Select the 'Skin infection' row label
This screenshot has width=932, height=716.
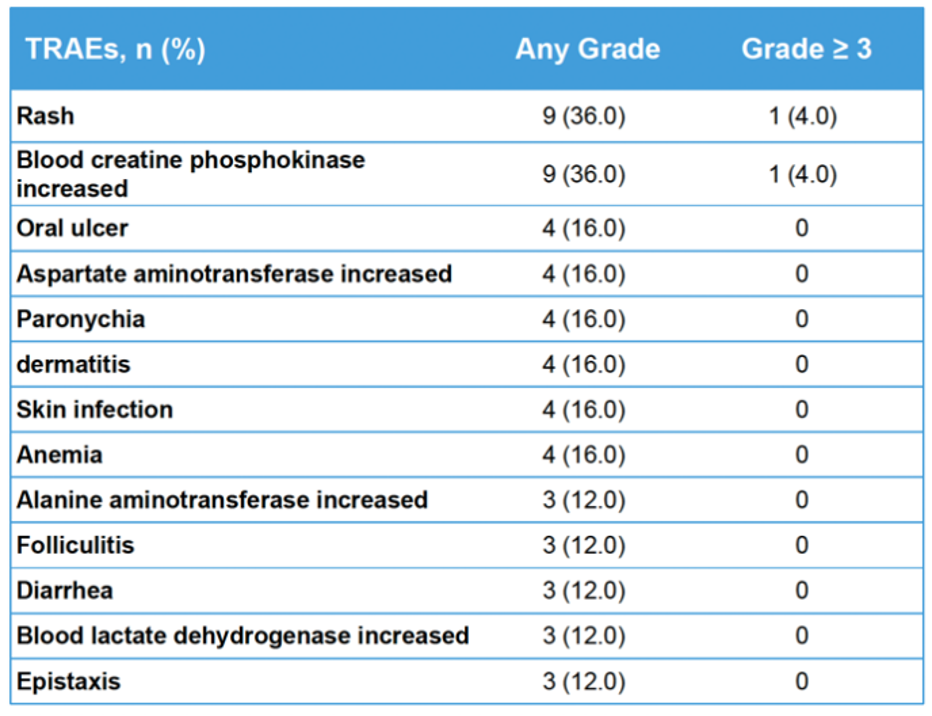click(x=94, y=409)
